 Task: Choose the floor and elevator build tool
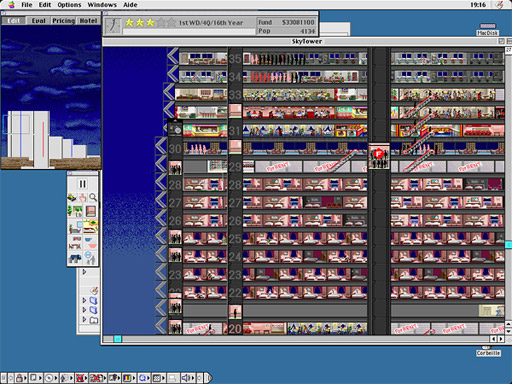[x=91, y=211]
